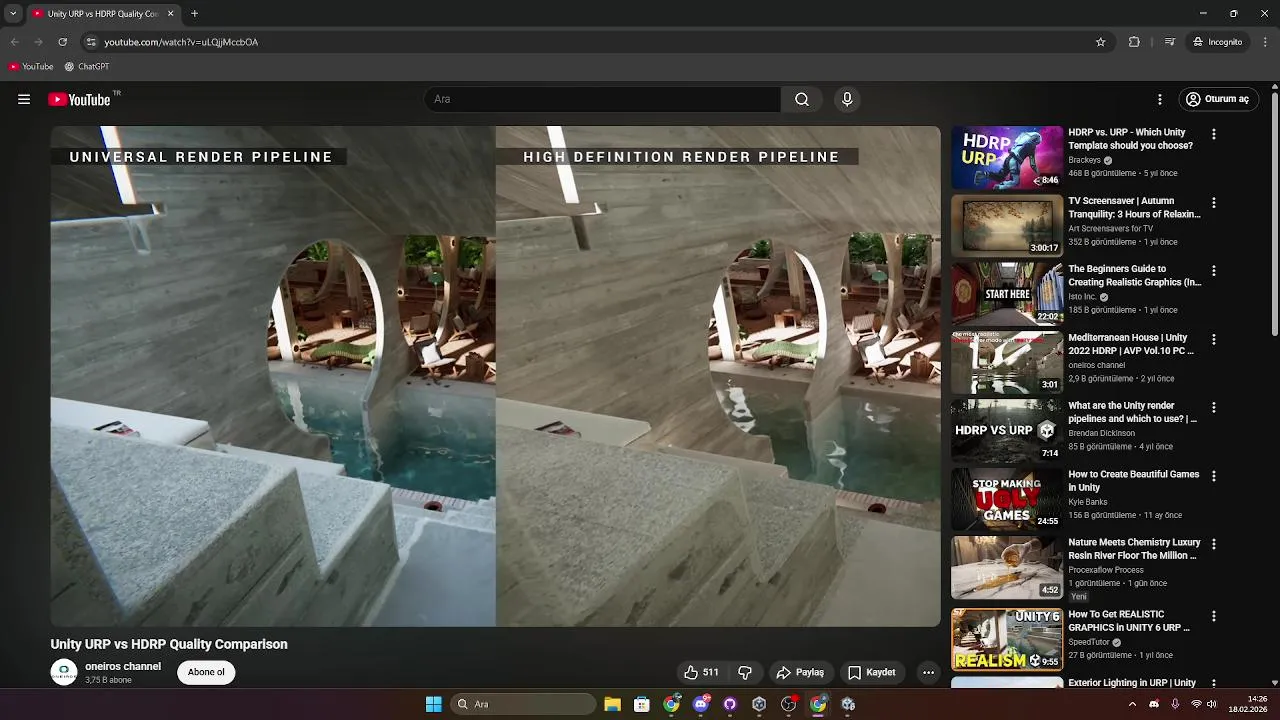Click Kaydet save button

(x=871, y=672)
